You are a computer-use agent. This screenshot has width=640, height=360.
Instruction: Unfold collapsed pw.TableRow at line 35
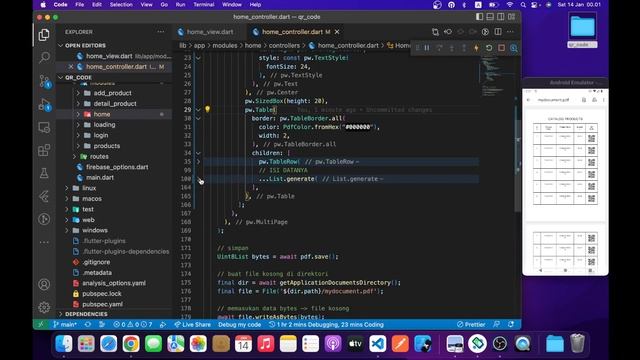pos(198,162)
